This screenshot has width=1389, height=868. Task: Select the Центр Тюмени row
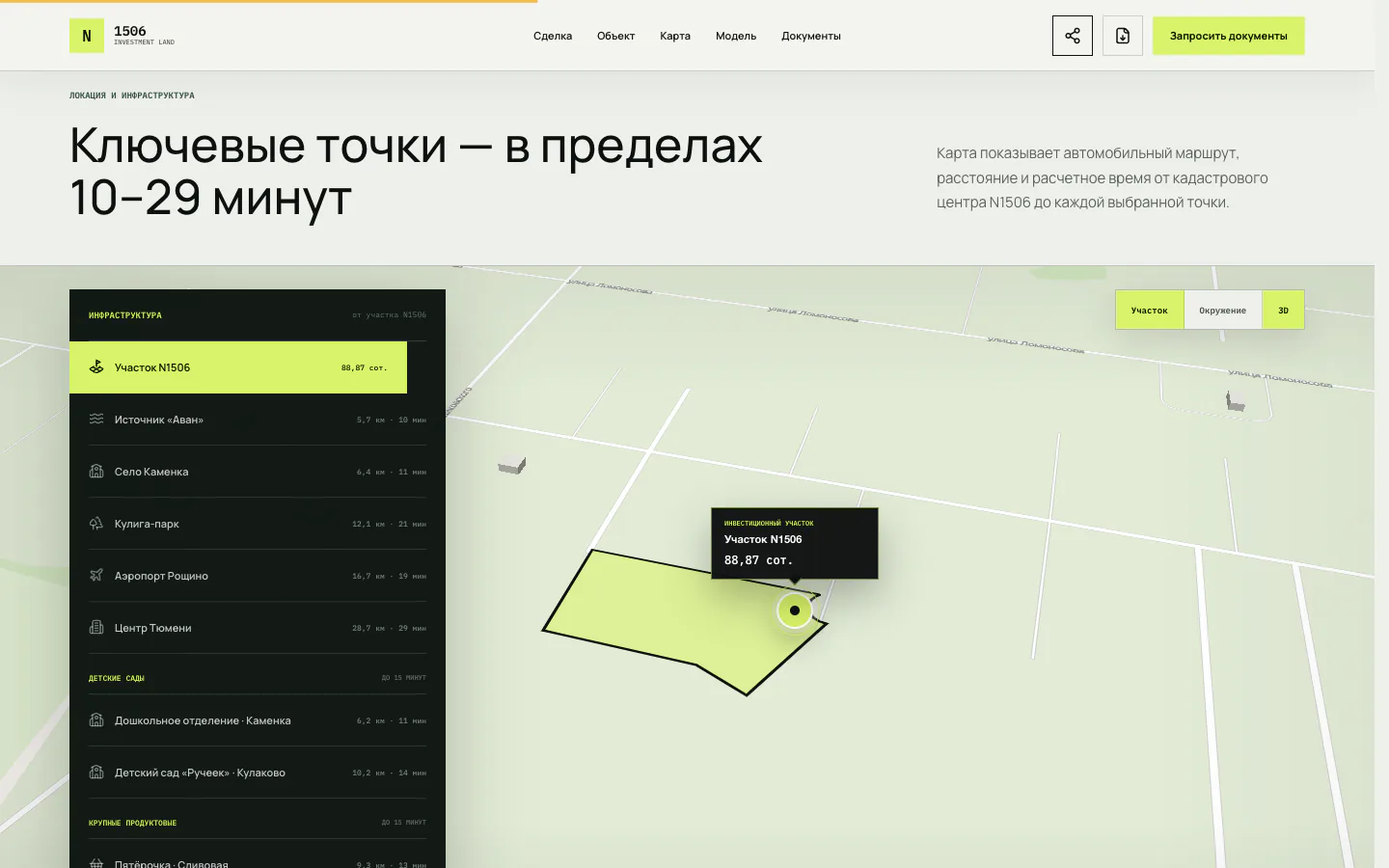click(x=258, y=628)
